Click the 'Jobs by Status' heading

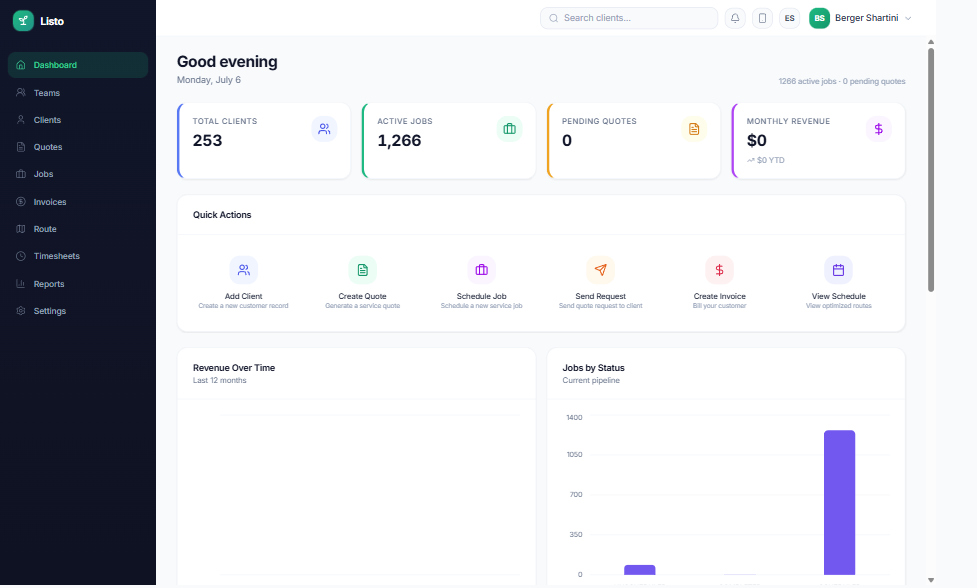point(593,368)
